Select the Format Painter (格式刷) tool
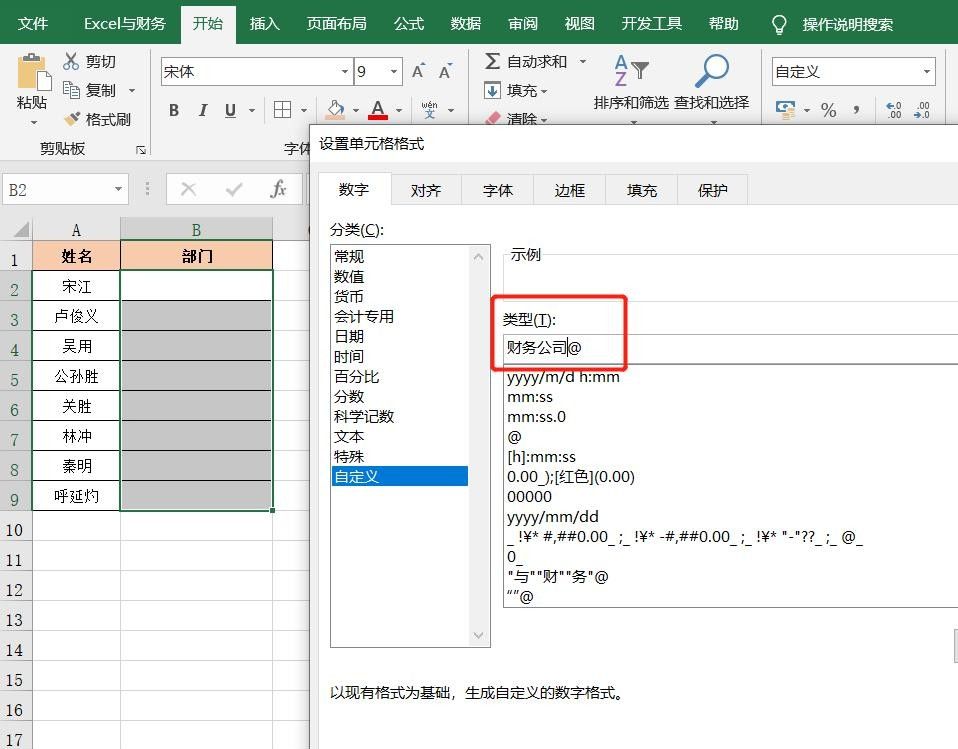This screenshot has width=958, height=749. 72,119
